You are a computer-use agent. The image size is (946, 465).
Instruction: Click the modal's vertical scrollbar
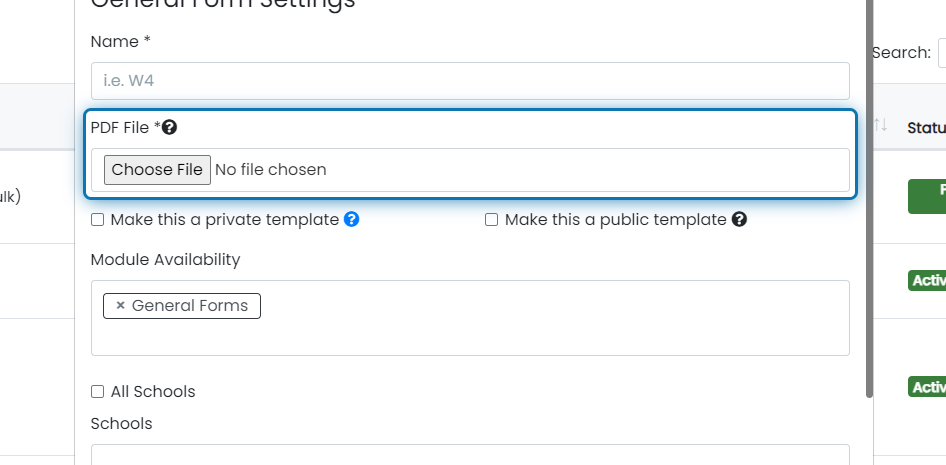(x=869, y=199)
